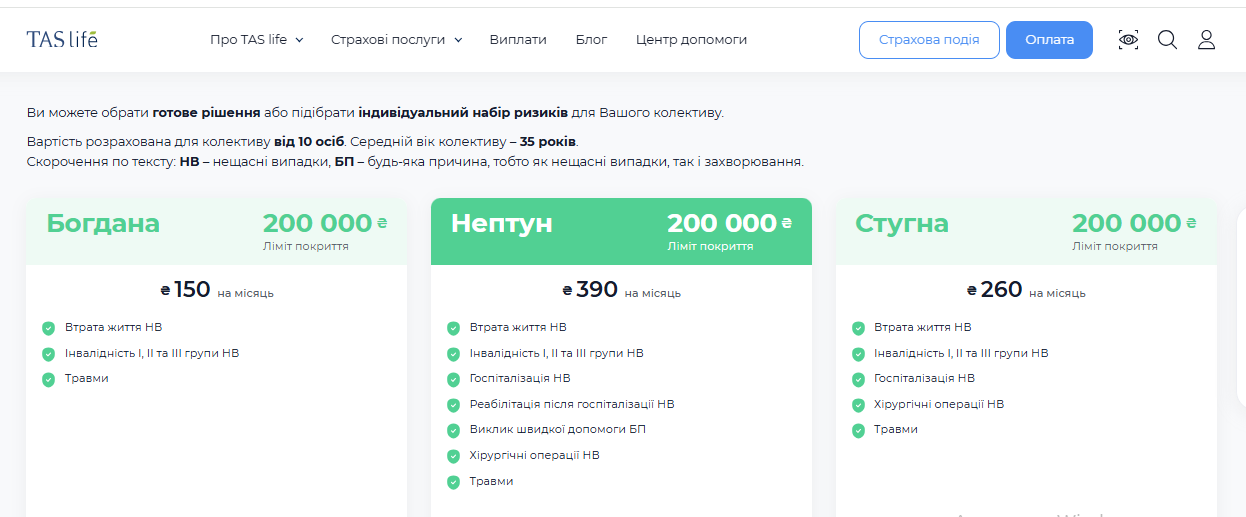Click Госпіталізація НВ text in Нептун card

520,378
